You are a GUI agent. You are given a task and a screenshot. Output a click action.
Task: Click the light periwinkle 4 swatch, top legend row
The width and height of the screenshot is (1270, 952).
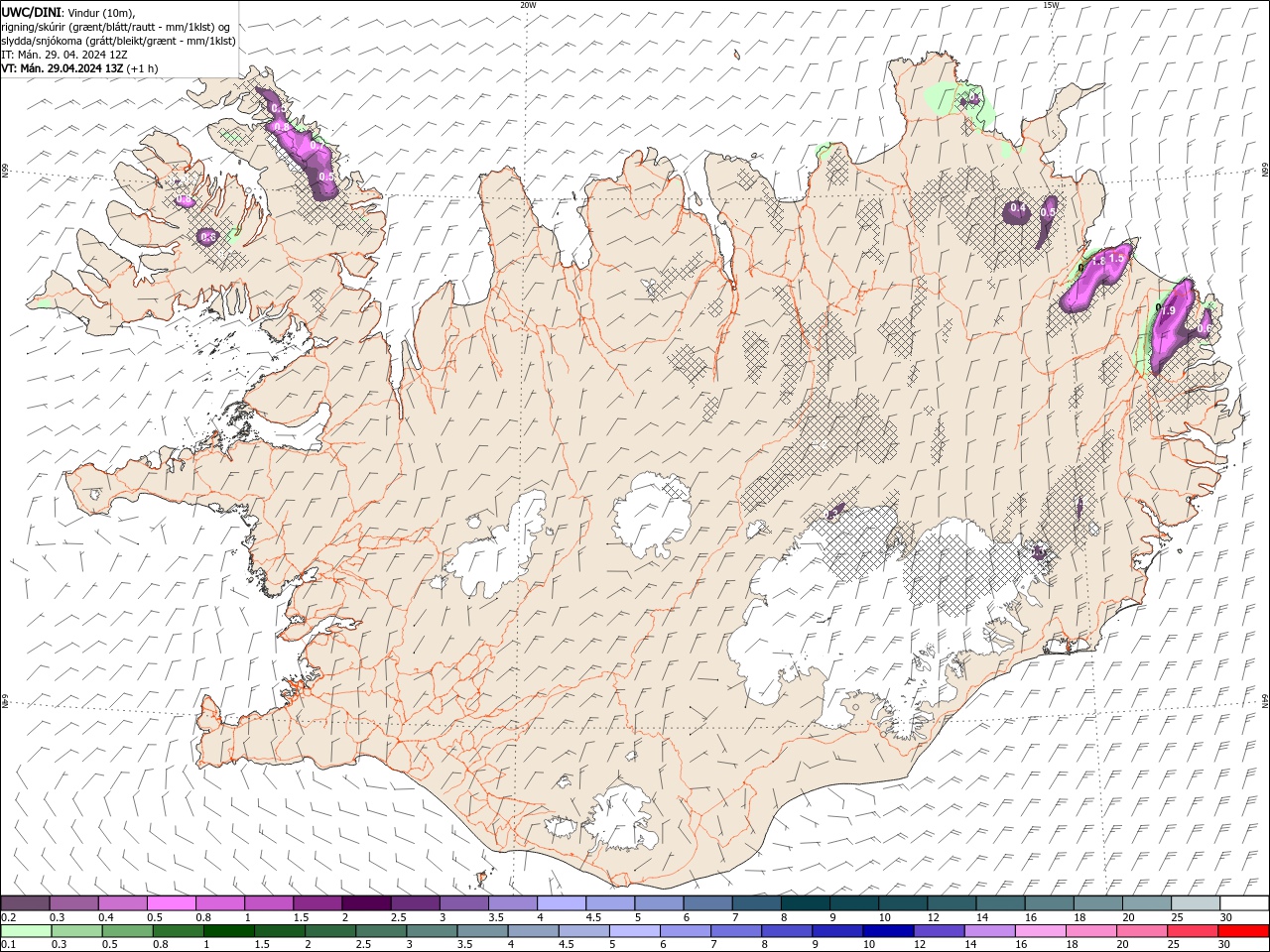click(561, 902)
